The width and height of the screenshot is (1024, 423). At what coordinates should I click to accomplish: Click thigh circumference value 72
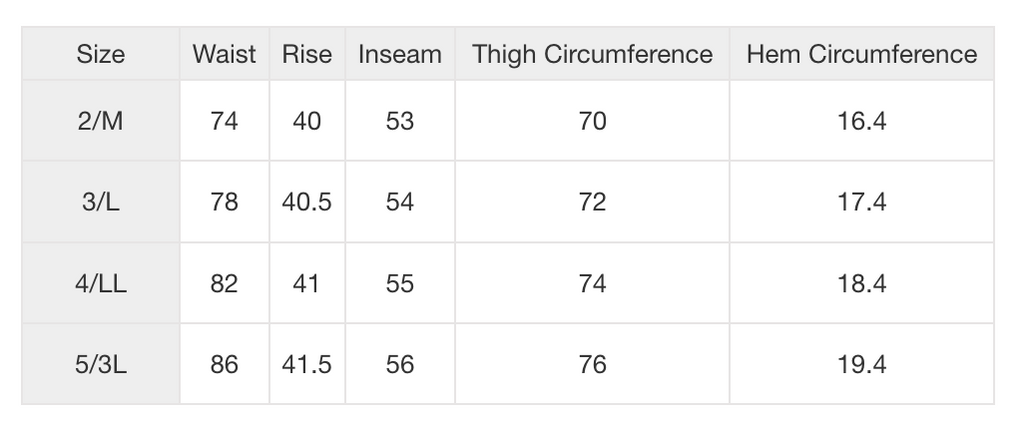coord(592,203)
